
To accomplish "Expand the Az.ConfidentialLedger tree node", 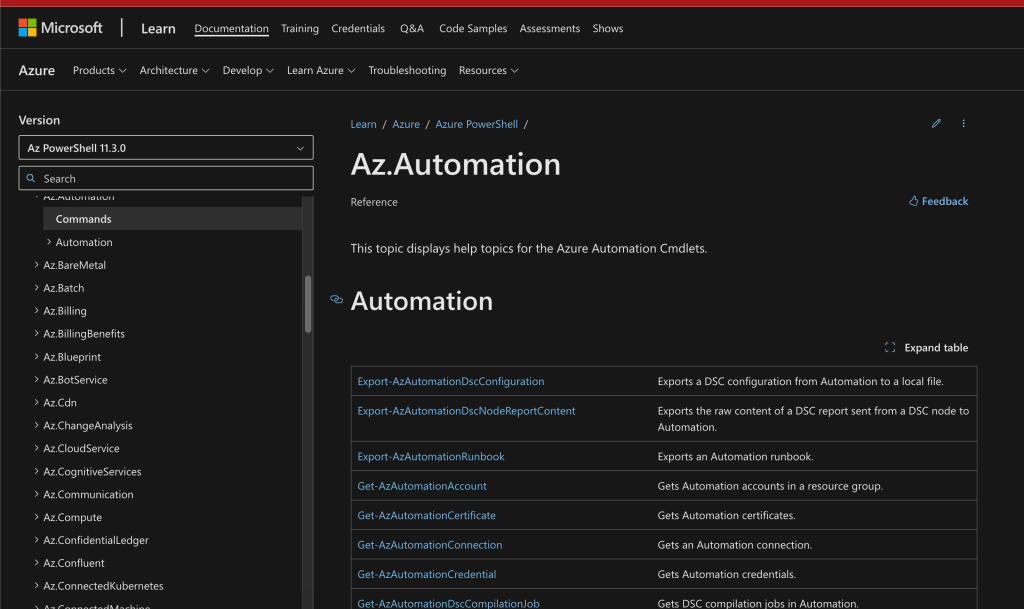I will pyautogui.click(x=37, y=539).
